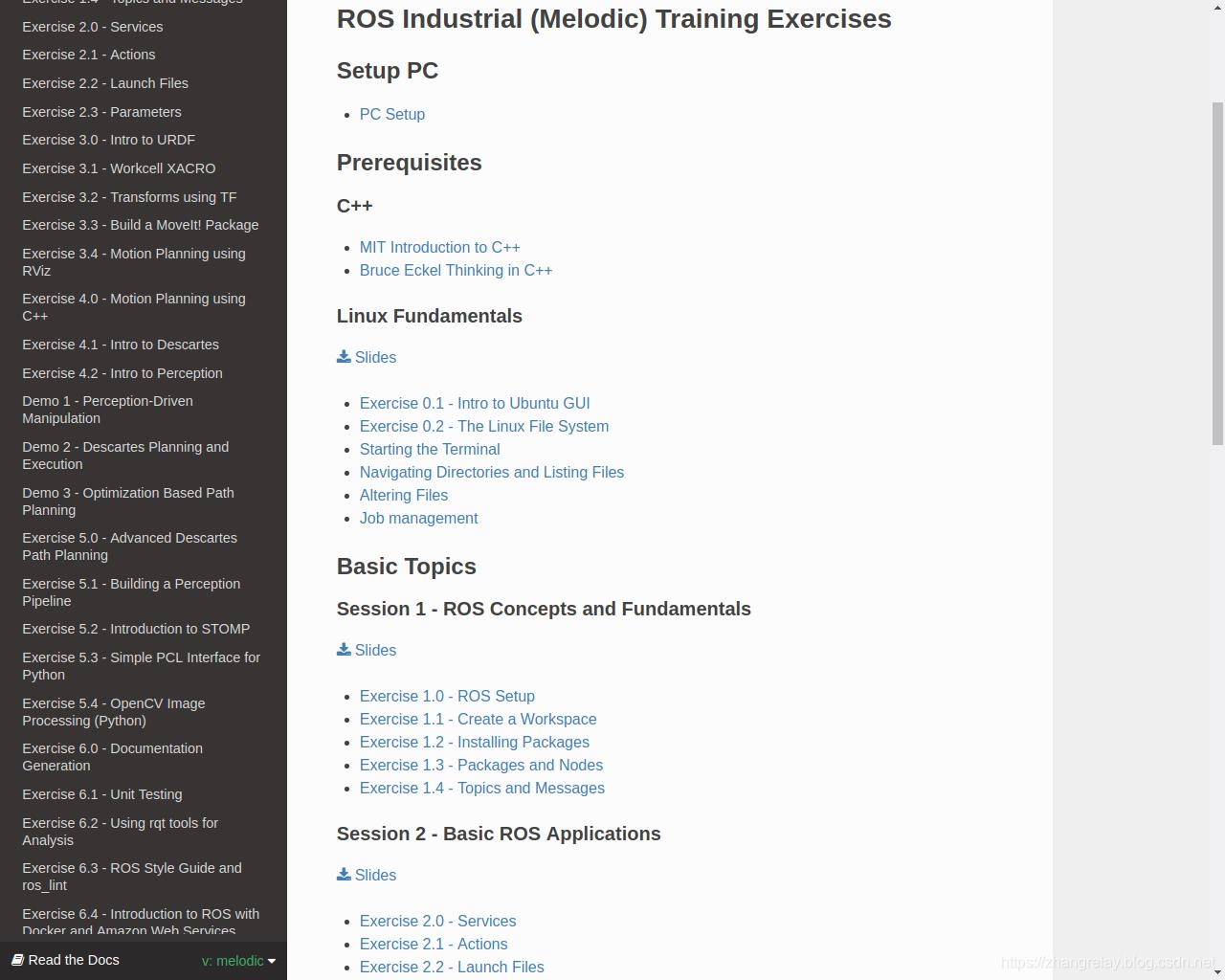The width and height of the screenshot is (1225, 980).
Task: Open Exercise 2.1 - Actions in main content
Action: click(434, 944)
